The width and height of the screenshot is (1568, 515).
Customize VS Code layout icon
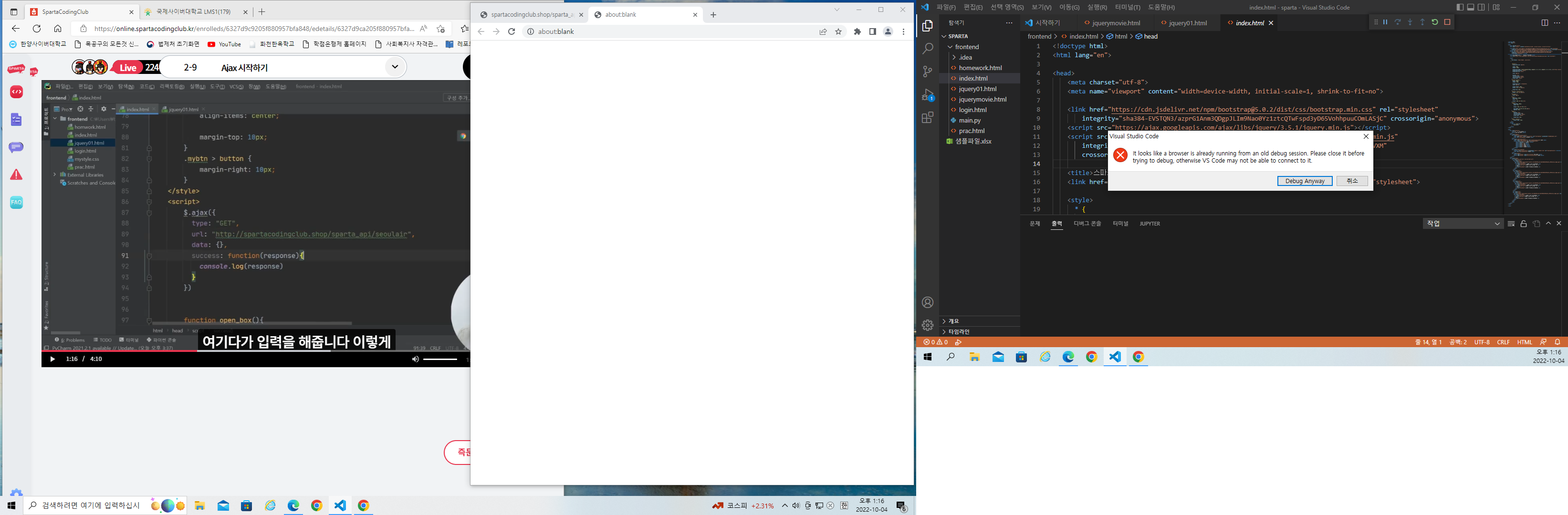click(x=1496, y=7)
